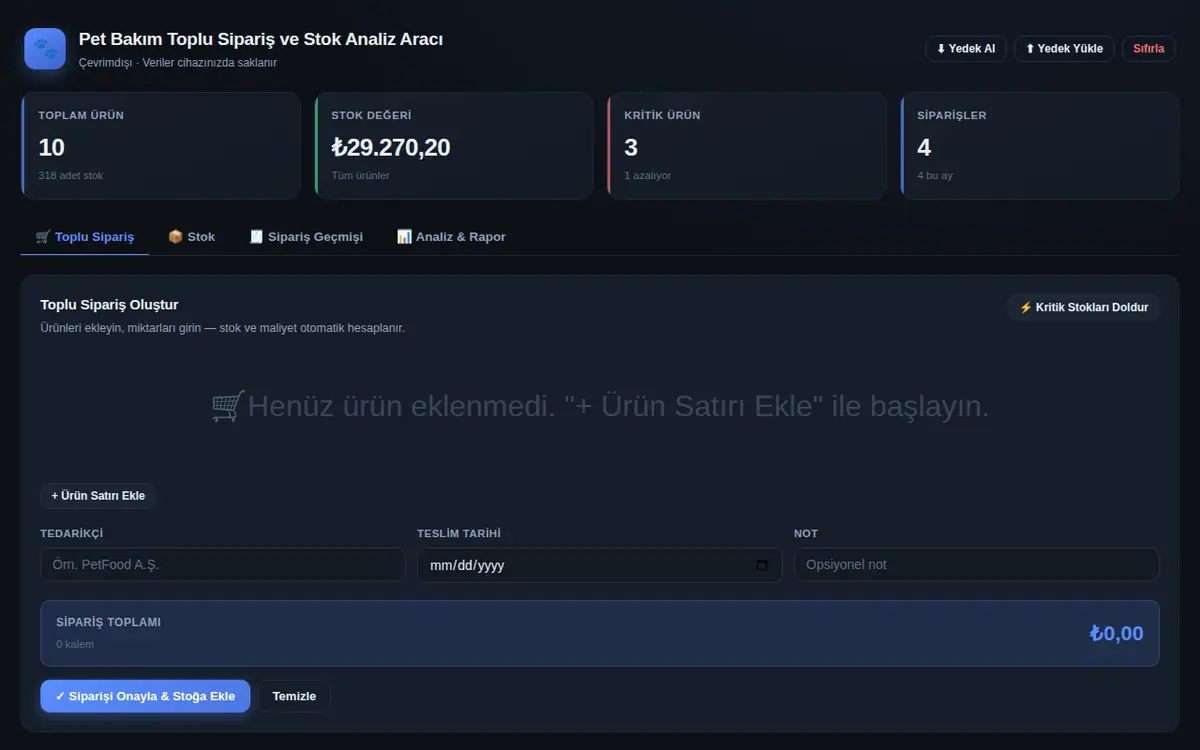
Task: Click the 'Henüz ürün eklenmedi' empty message
Action: click(600, 406)
